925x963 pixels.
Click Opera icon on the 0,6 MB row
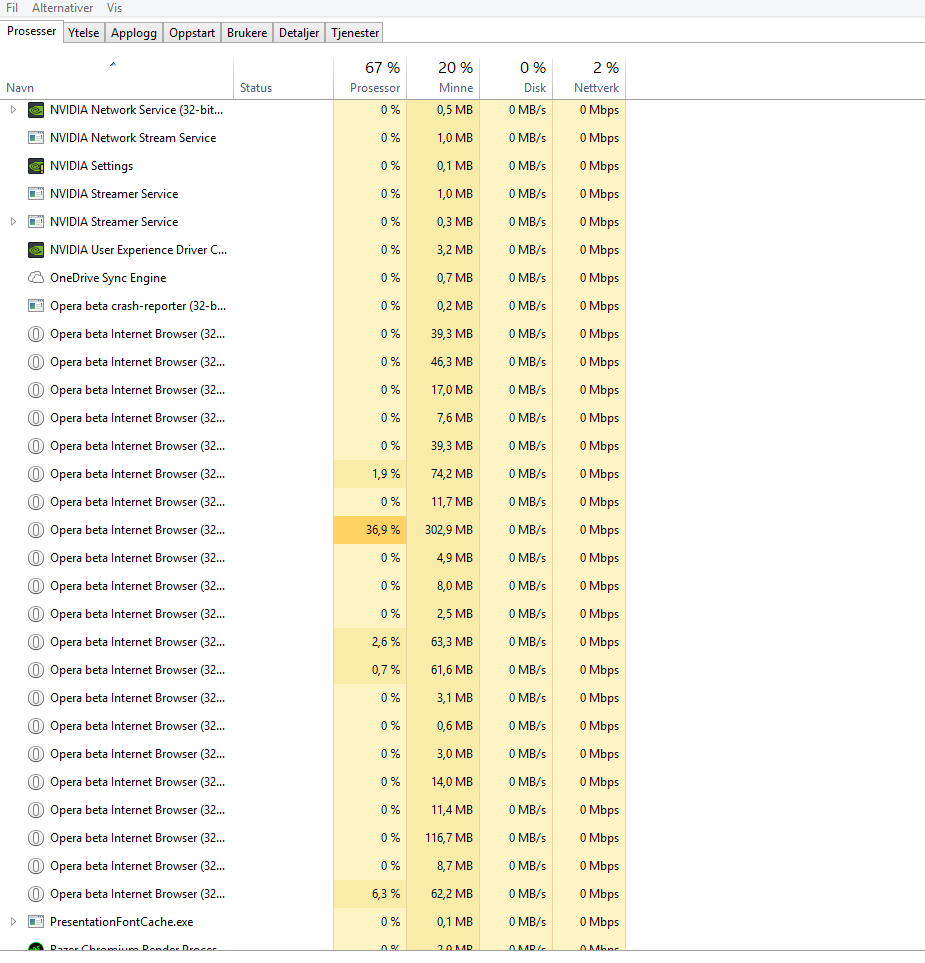pyautogui.click(x=36, y=726)
